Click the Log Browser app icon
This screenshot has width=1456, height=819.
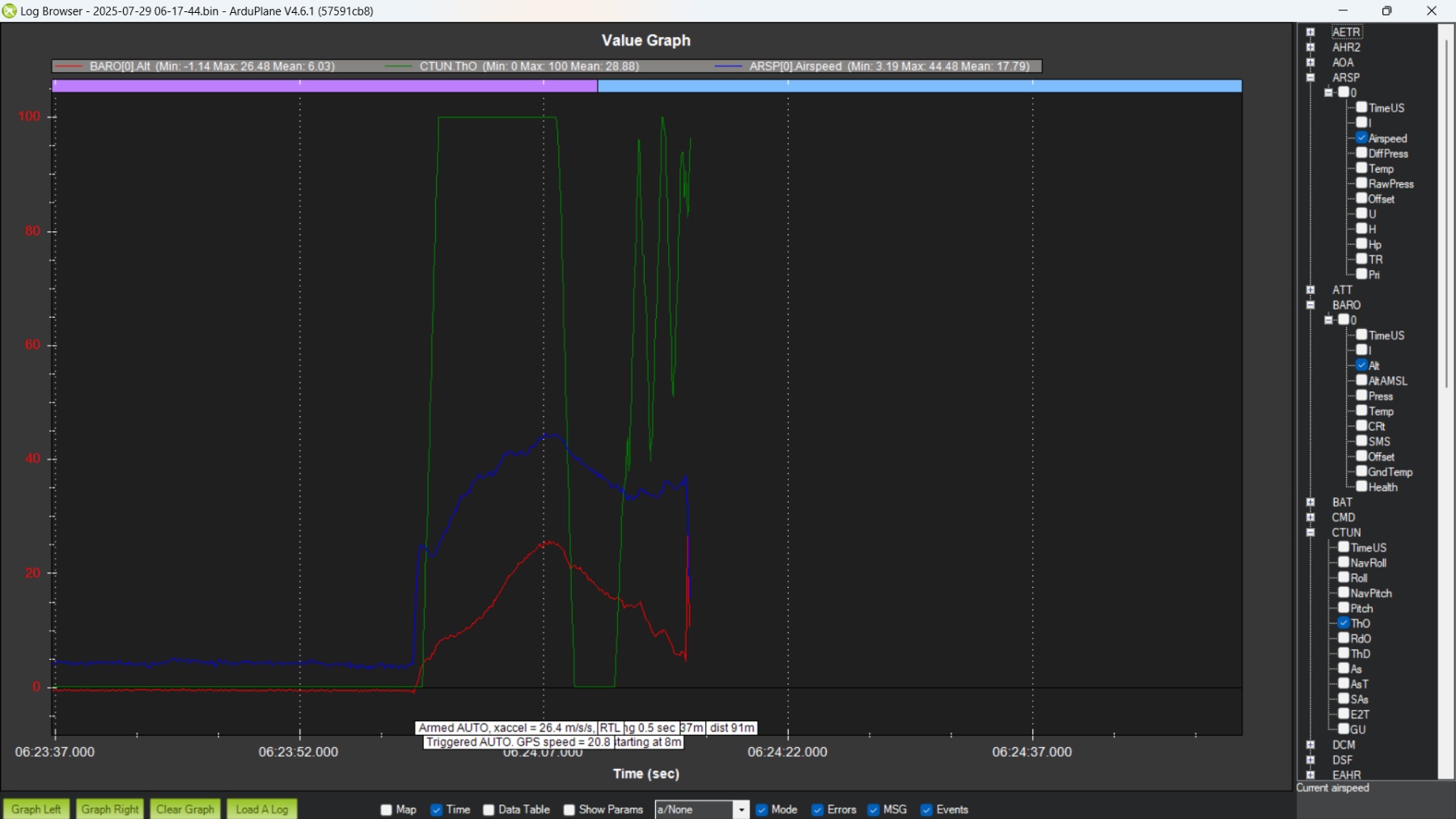click(x=10, y=11)
